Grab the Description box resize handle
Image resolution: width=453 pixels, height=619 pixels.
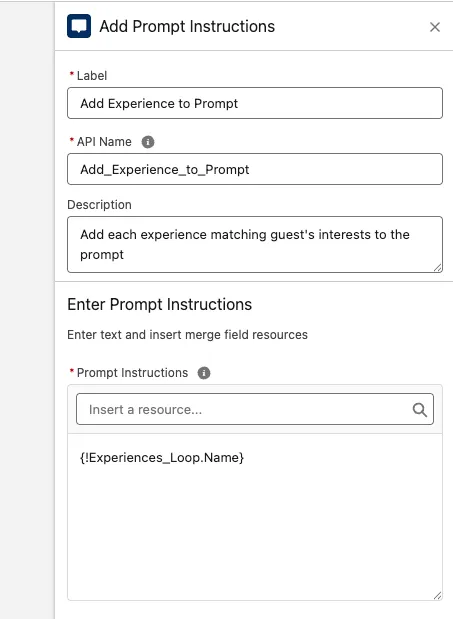438,268
